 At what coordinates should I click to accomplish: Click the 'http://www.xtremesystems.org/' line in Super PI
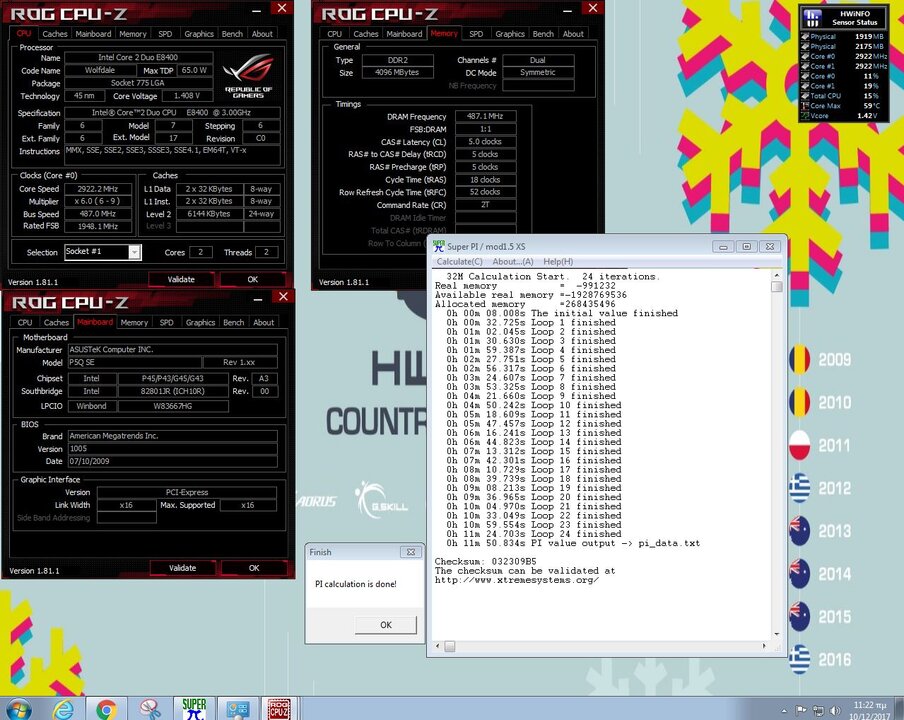(x=517, y=580)
